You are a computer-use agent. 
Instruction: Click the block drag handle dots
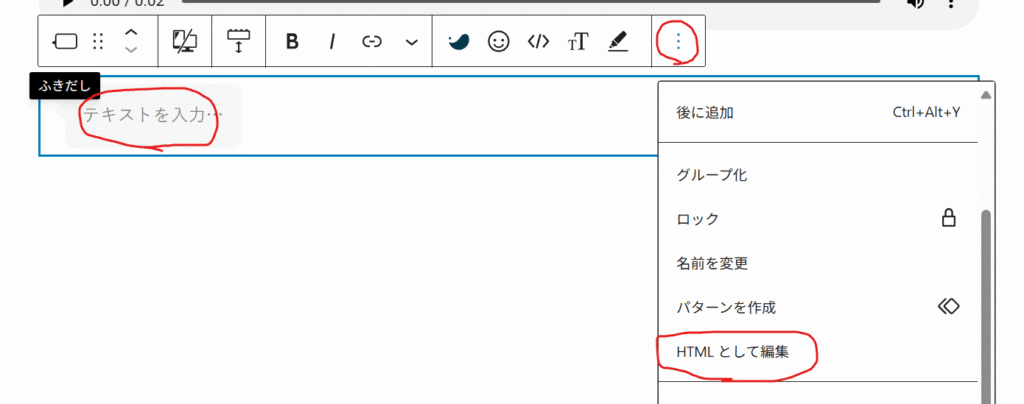[x=98, y=41]
